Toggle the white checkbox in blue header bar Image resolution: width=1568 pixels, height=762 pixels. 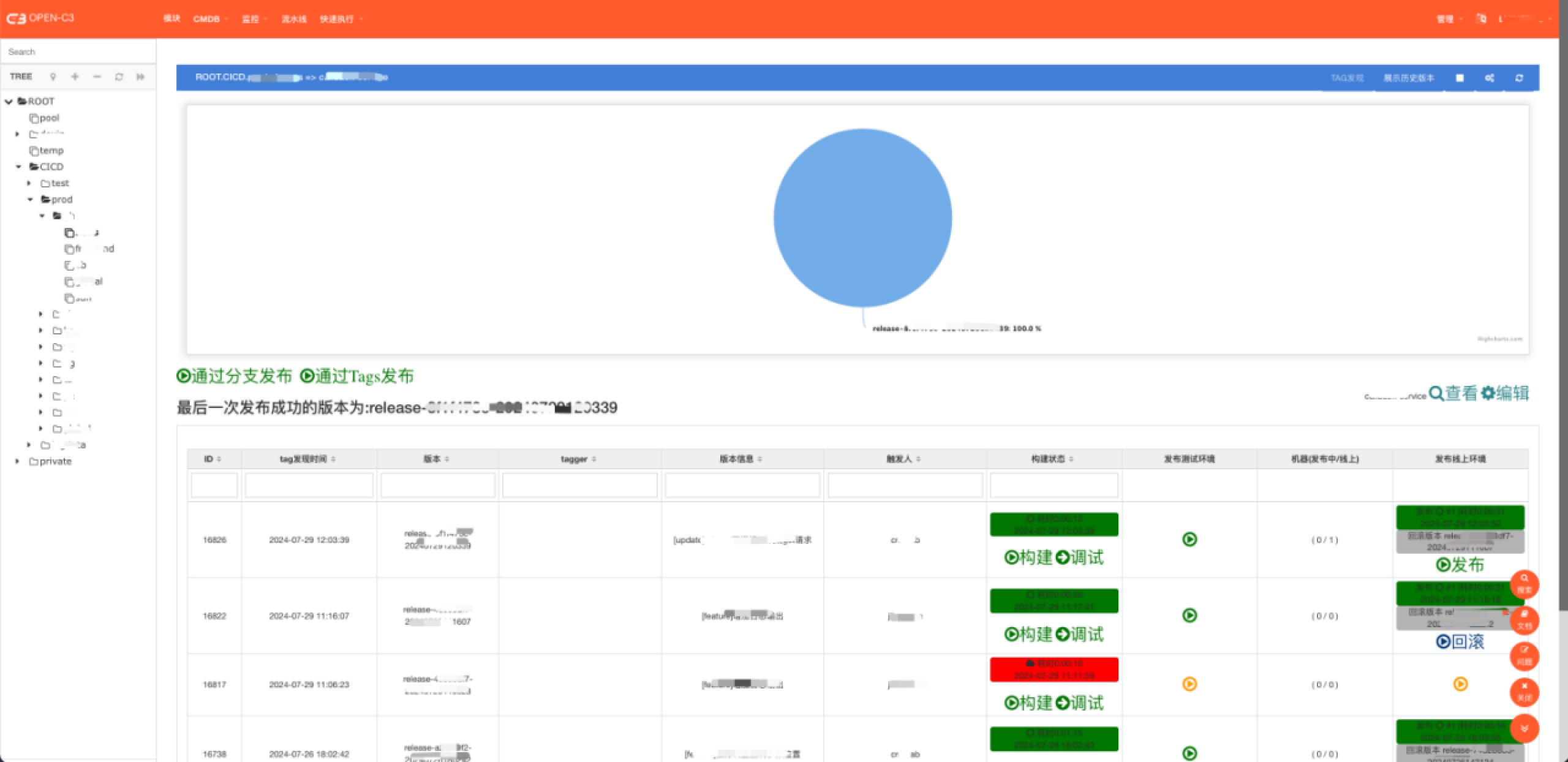(1460, 78)
